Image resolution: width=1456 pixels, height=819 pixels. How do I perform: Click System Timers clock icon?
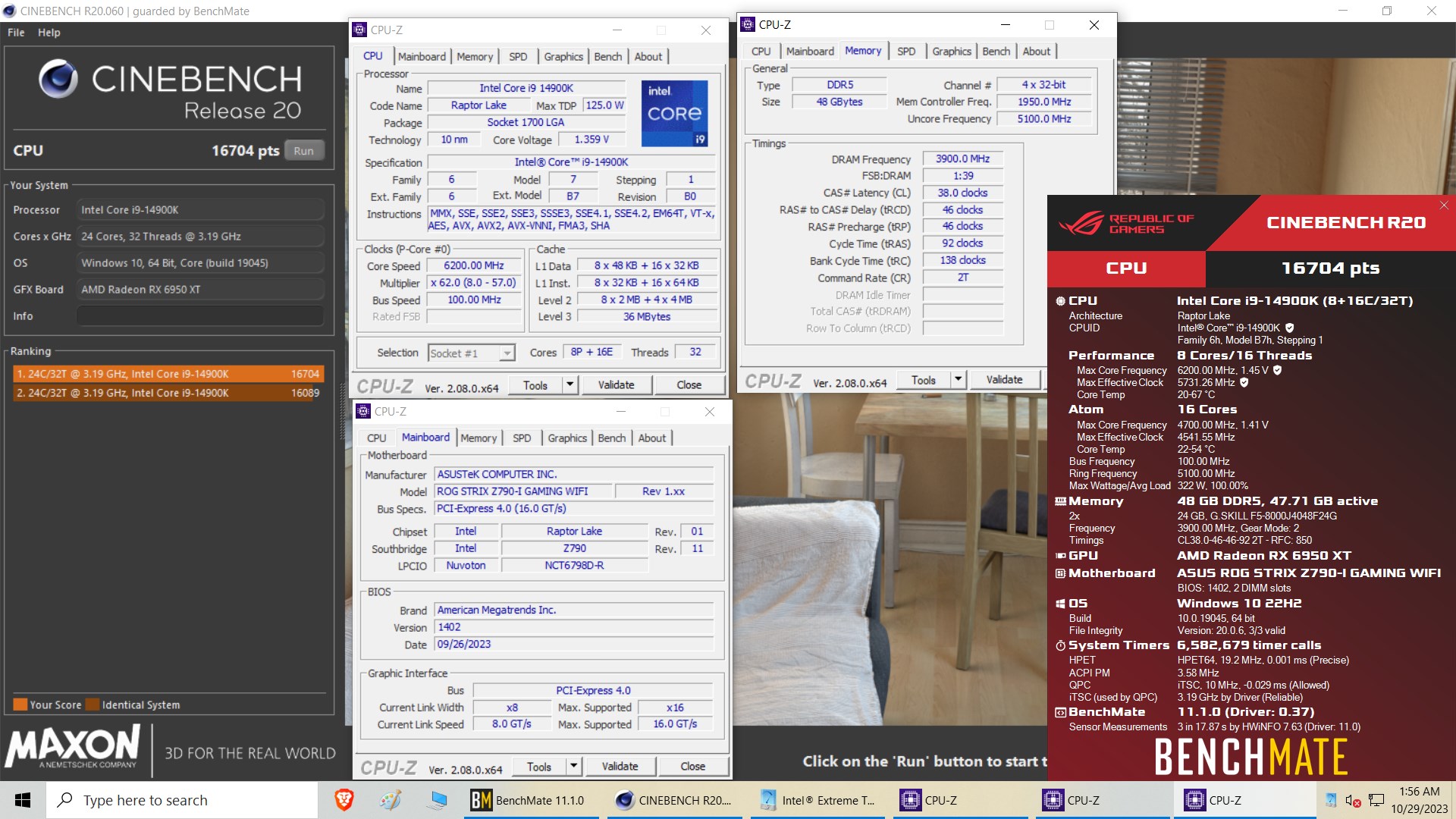click(x=1060, y=645)
